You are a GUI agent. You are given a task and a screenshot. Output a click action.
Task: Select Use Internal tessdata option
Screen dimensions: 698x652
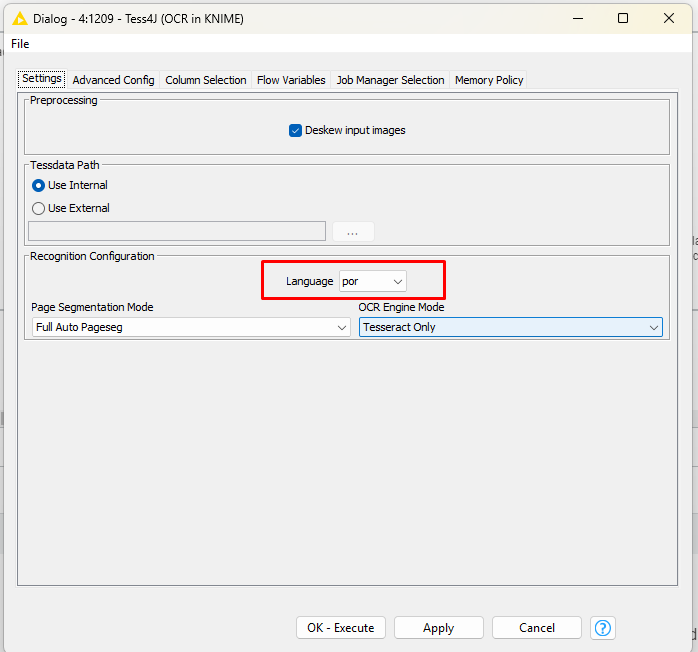39,185
